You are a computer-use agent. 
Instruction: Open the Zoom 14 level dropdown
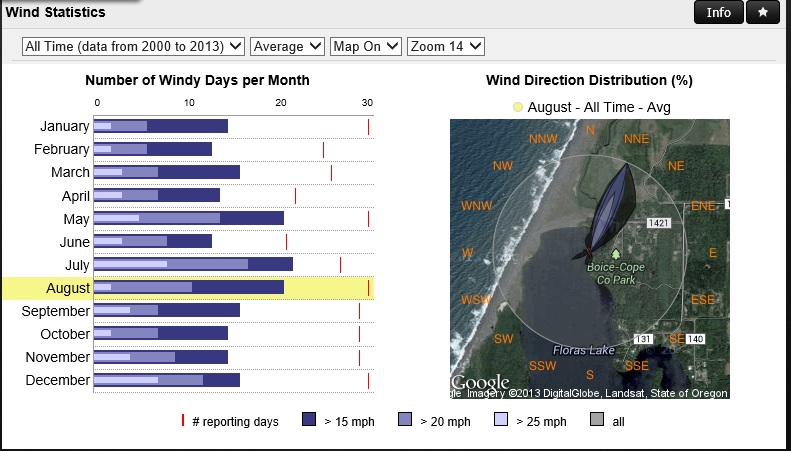pyautogui.click(x=445, y=46)
